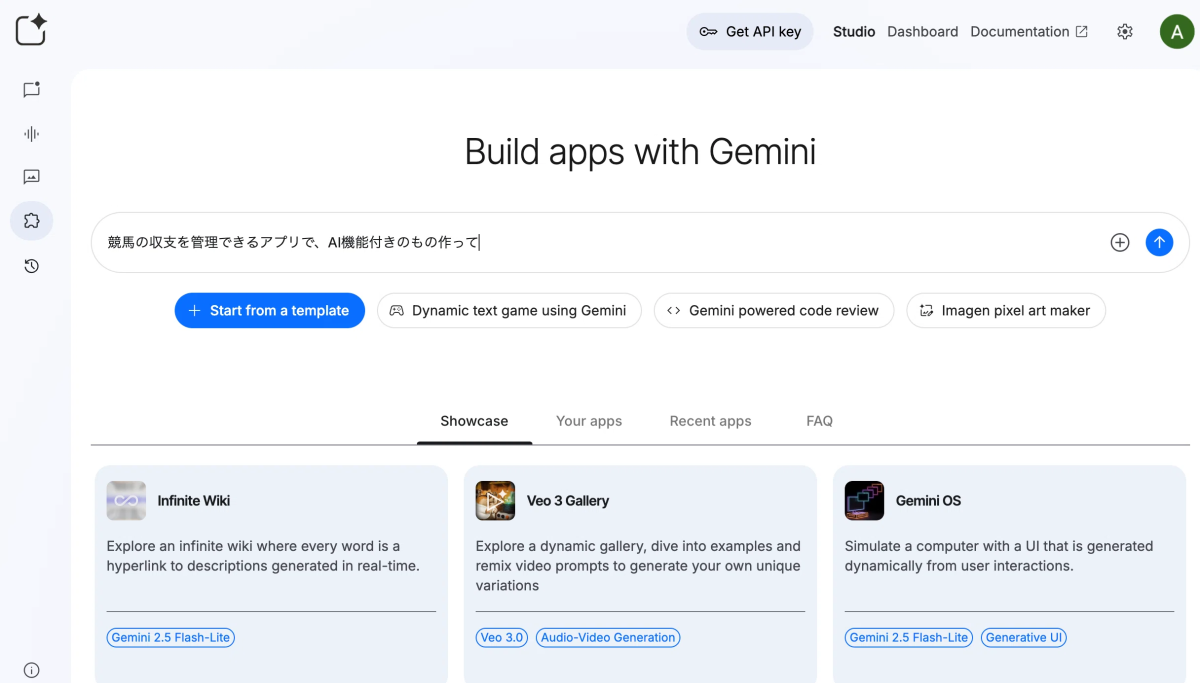The width and height of the screenshot is (1200, 683).
Task: Click the Get API key button
Action: tap(750, 32)
